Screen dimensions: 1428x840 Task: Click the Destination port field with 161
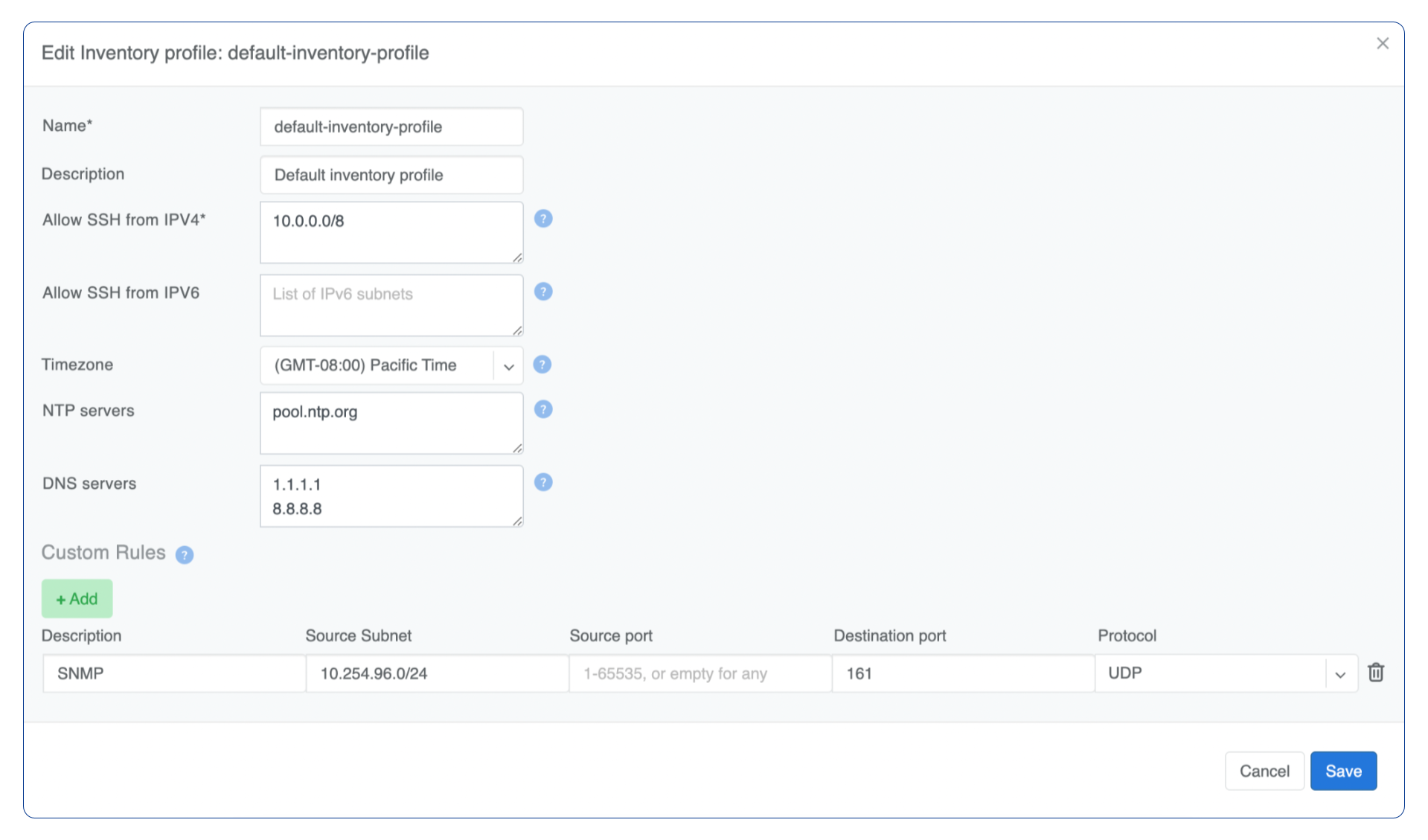[x=963, y=674]
